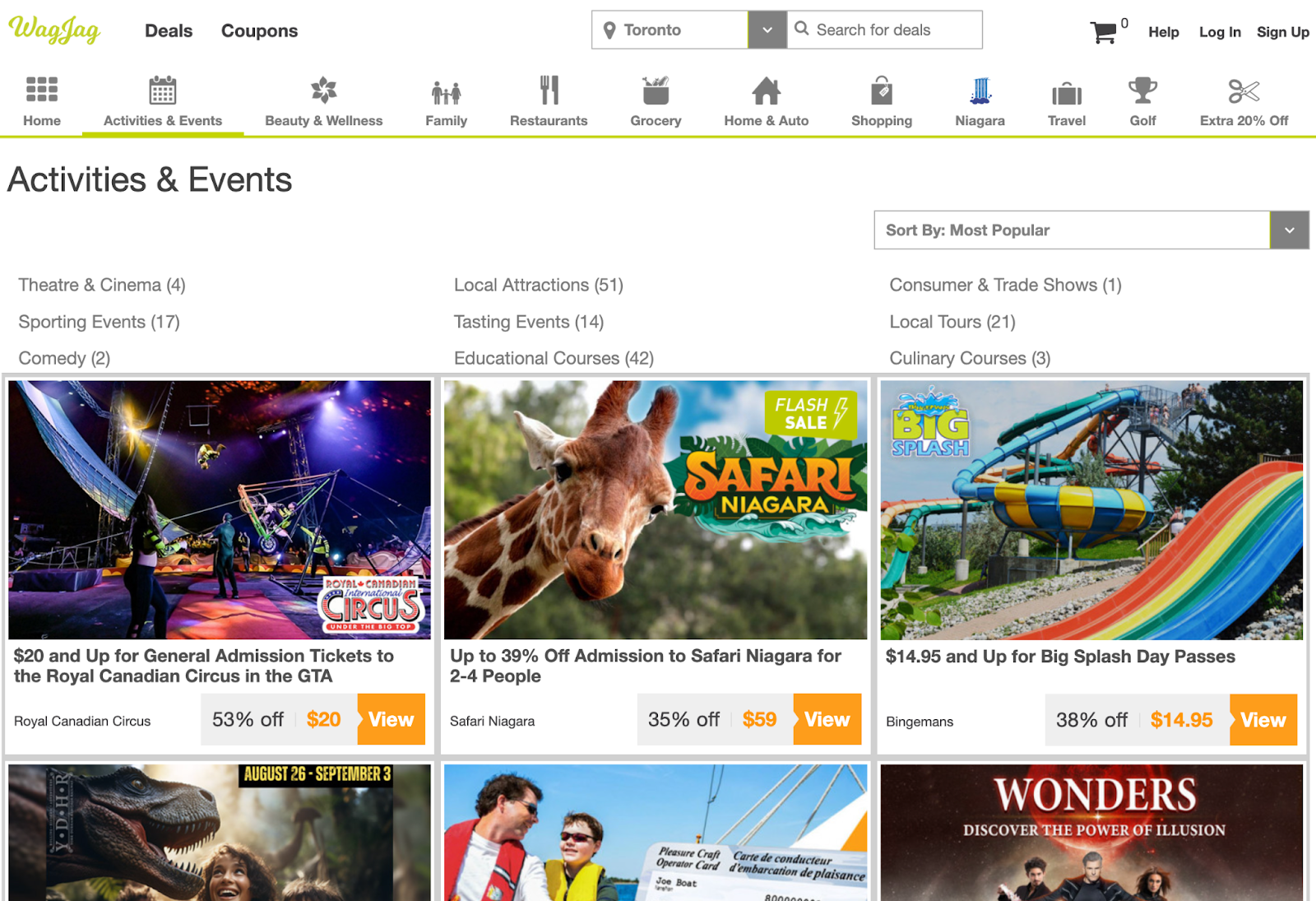Click the Sign Up link

pos(1283,32)
